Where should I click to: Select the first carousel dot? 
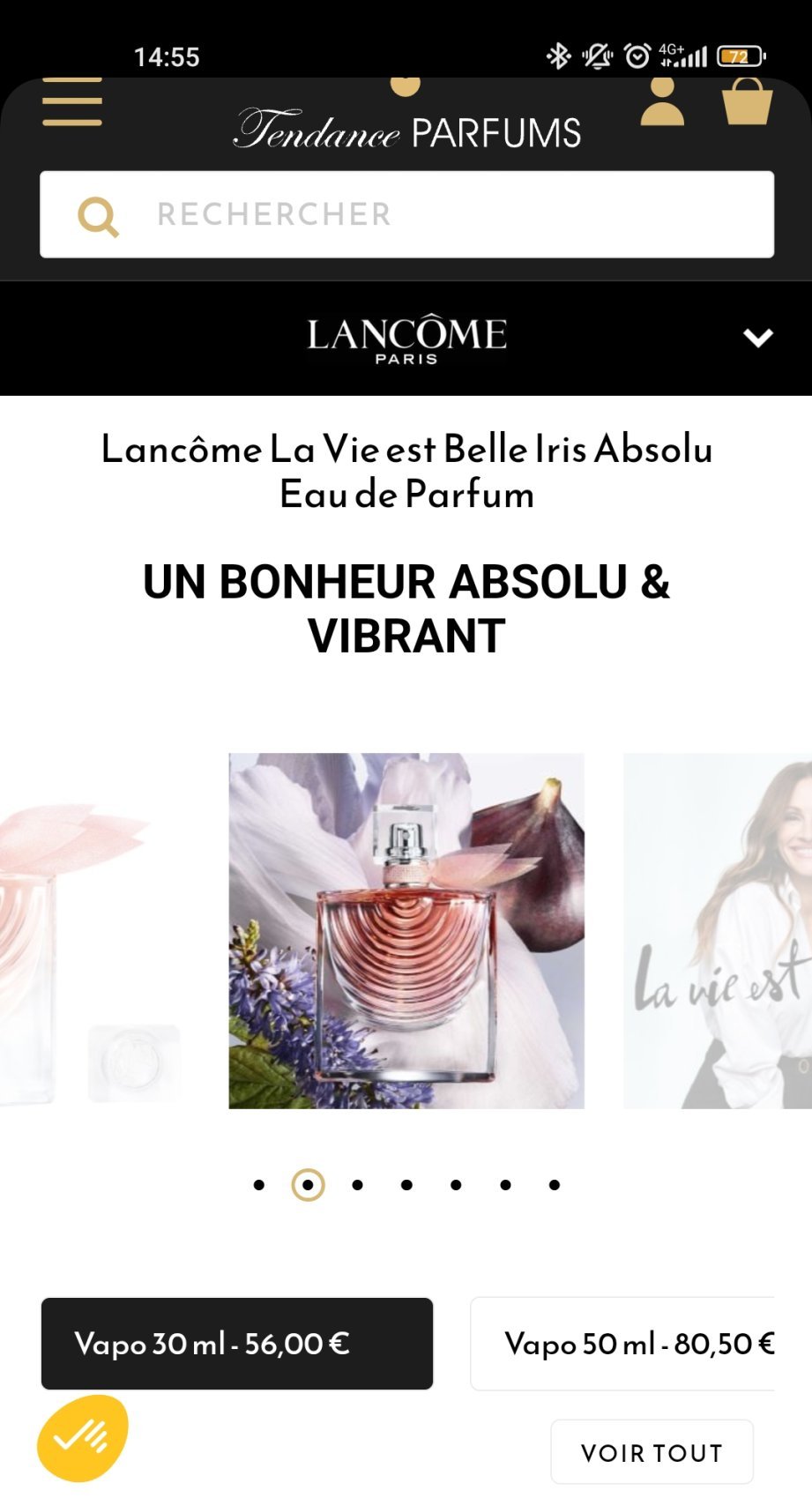pos(258,1185)
